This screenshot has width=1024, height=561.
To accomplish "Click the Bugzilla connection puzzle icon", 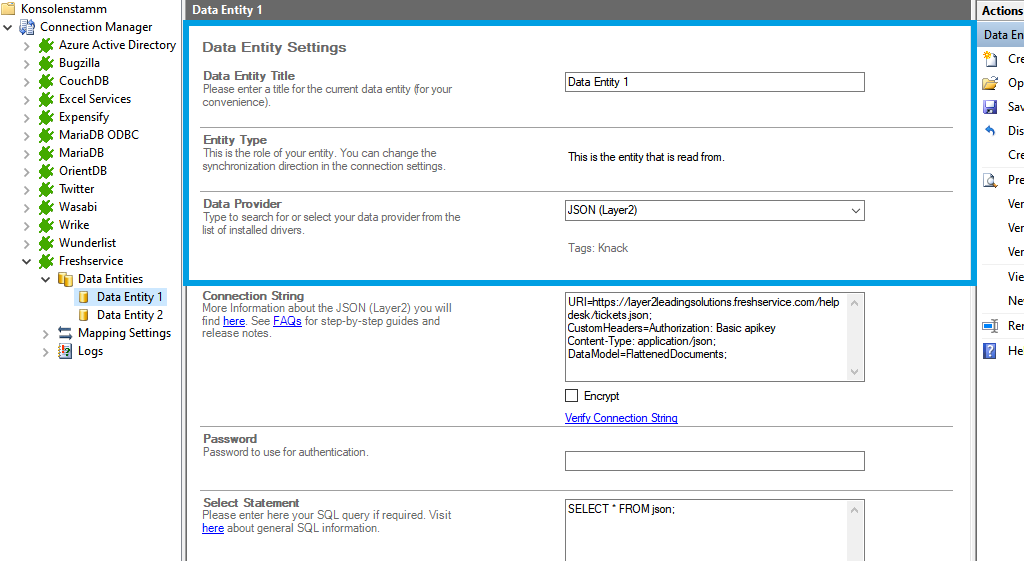I will tap(46, 63).
